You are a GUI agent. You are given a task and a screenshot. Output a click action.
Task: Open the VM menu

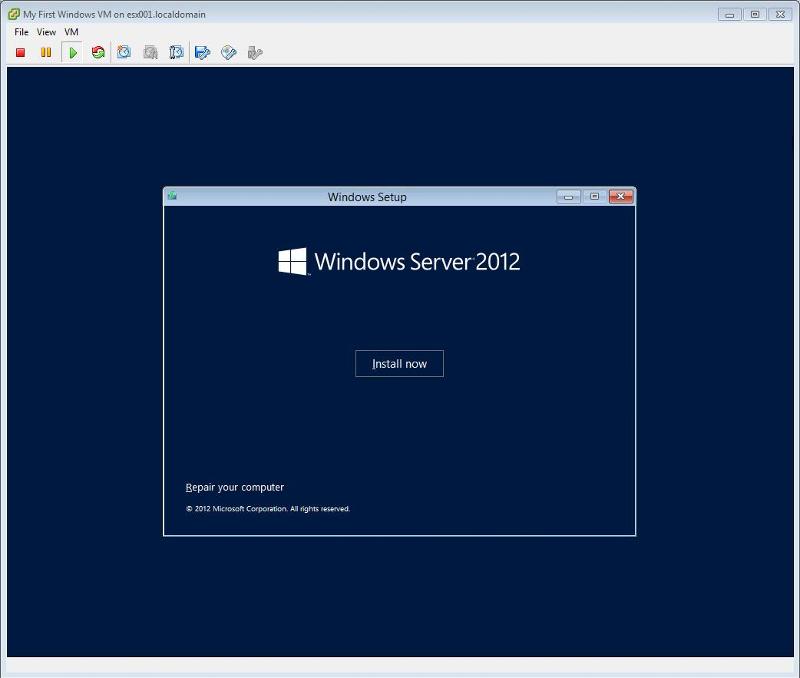71,32
